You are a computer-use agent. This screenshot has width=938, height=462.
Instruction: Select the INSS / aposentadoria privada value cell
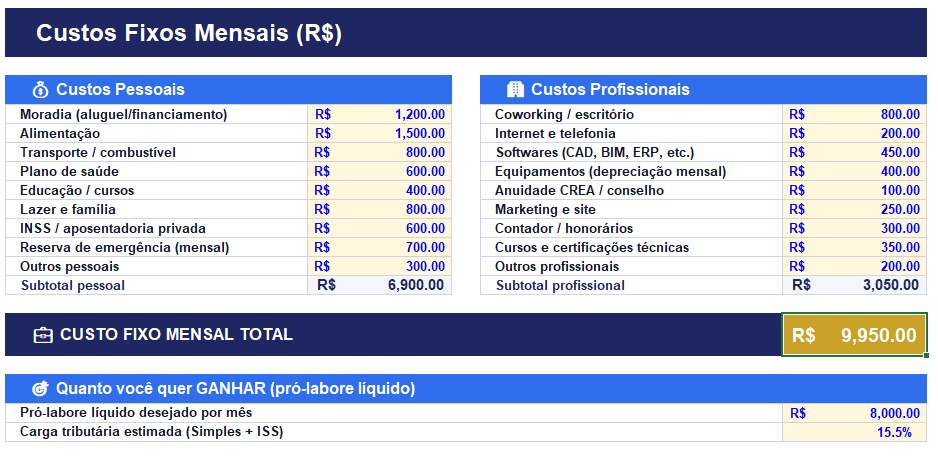point(380,229)
